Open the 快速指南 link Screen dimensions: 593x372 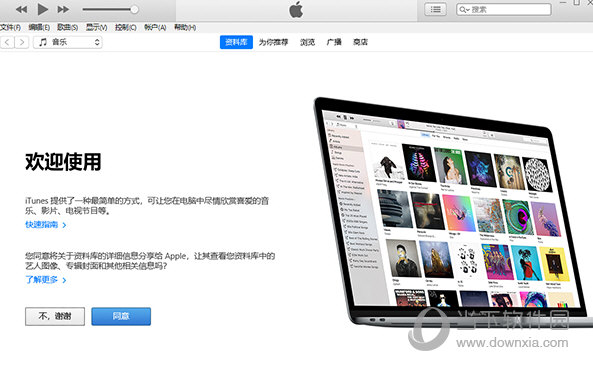click(45, 225)
